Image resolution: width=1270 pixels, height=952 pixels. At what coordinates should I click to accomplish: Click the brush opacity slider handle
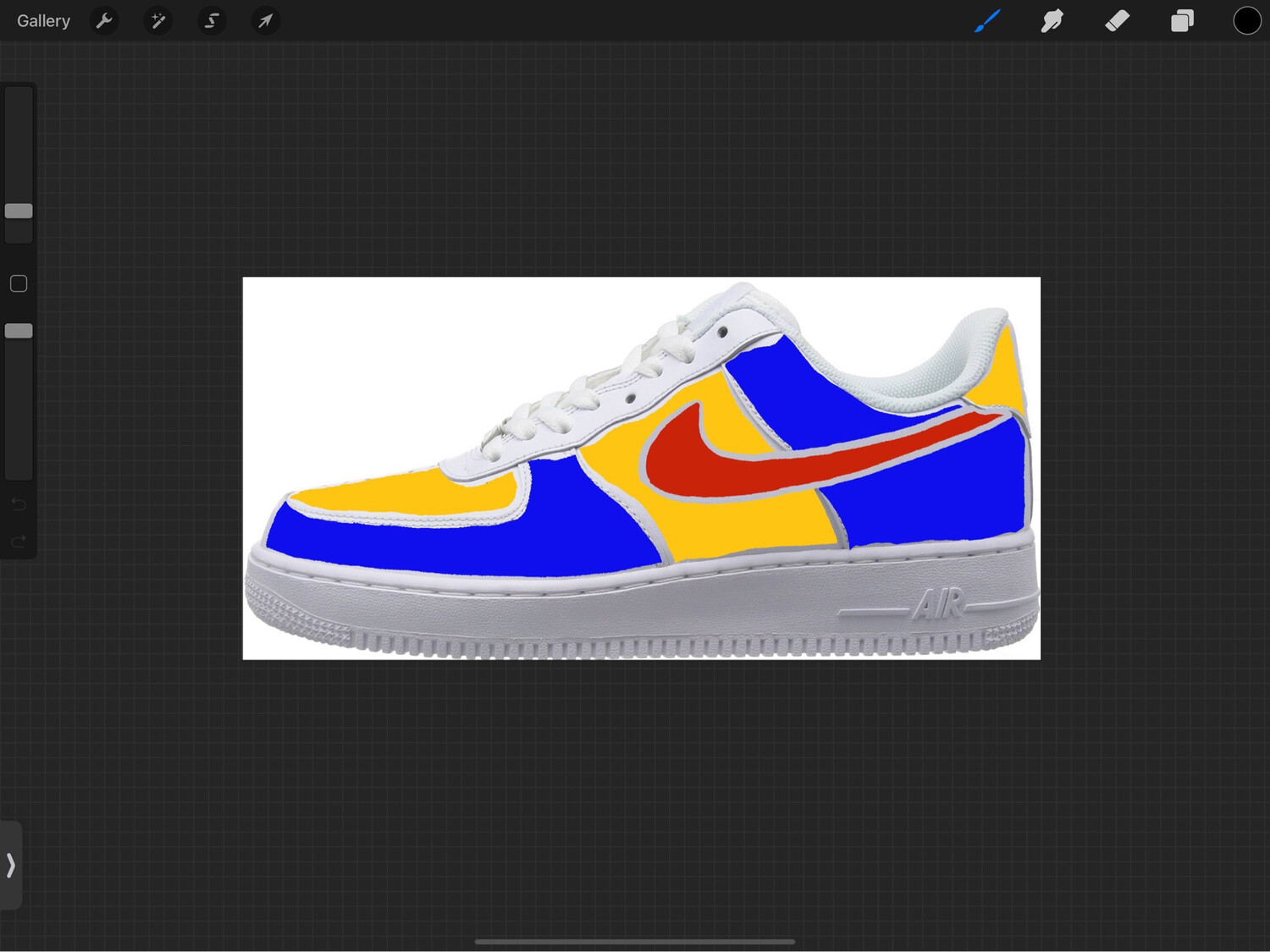coord(19,331)
